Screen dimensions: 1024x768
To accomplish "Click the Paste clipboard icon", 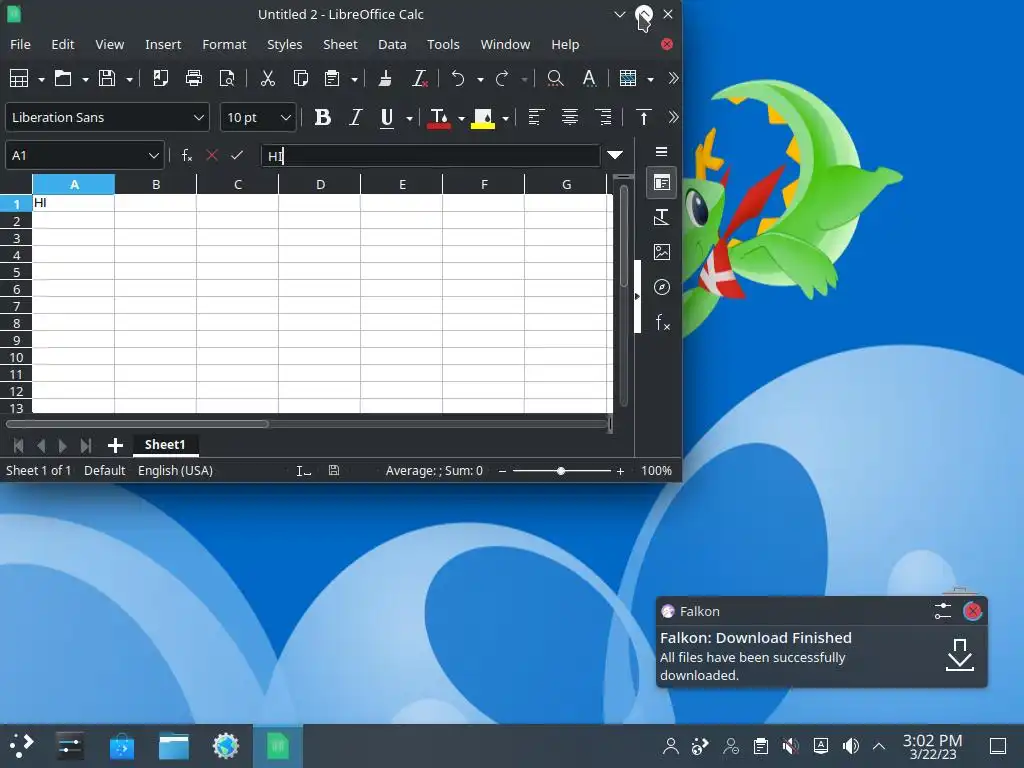I will [x=332, y=78].
